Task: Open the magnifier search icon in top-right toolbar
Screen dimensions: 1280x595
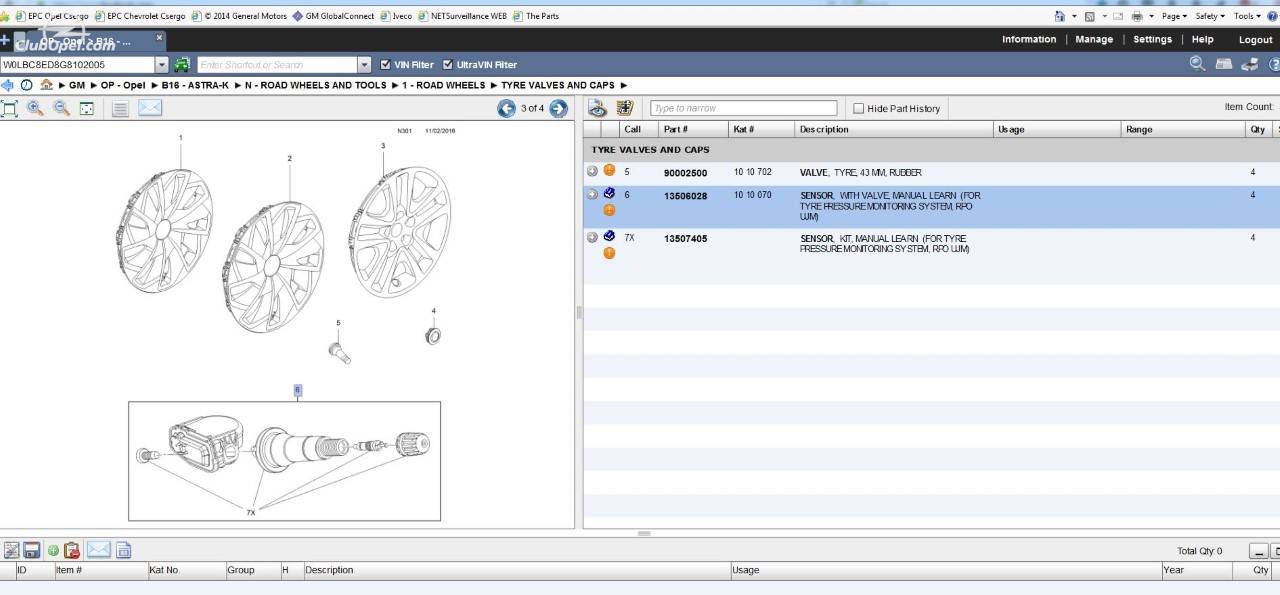Action: pos(1197,64)
